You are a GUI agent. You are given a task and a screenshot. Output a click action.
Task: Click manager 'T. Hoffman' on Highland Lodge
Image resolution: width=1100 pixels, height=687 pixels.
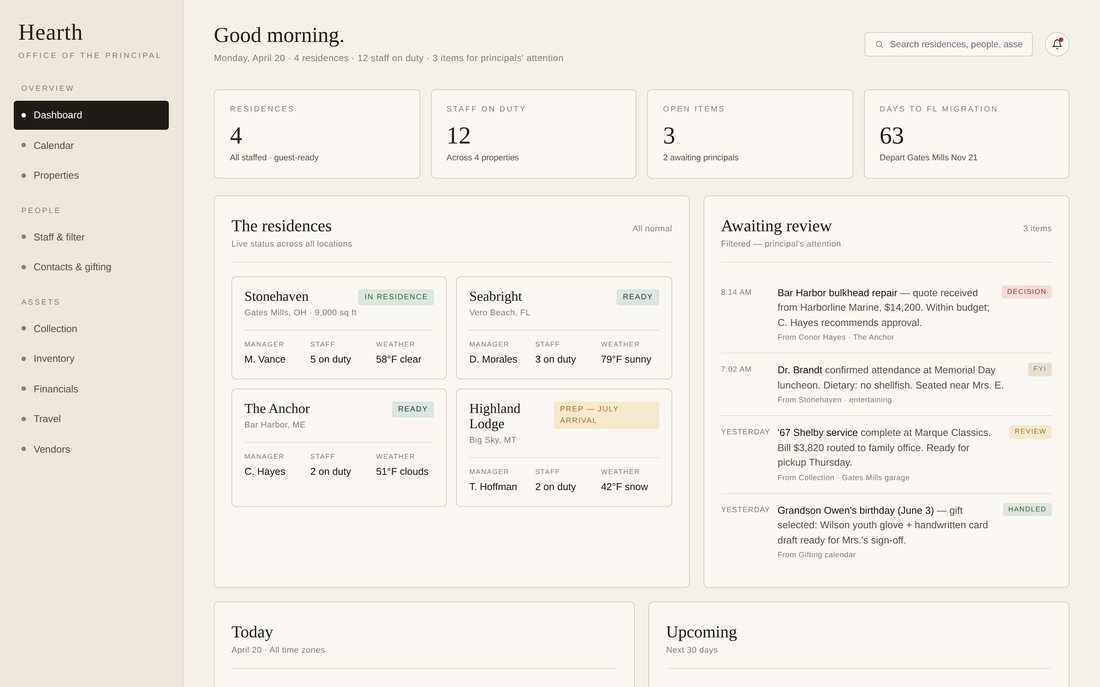493,487
